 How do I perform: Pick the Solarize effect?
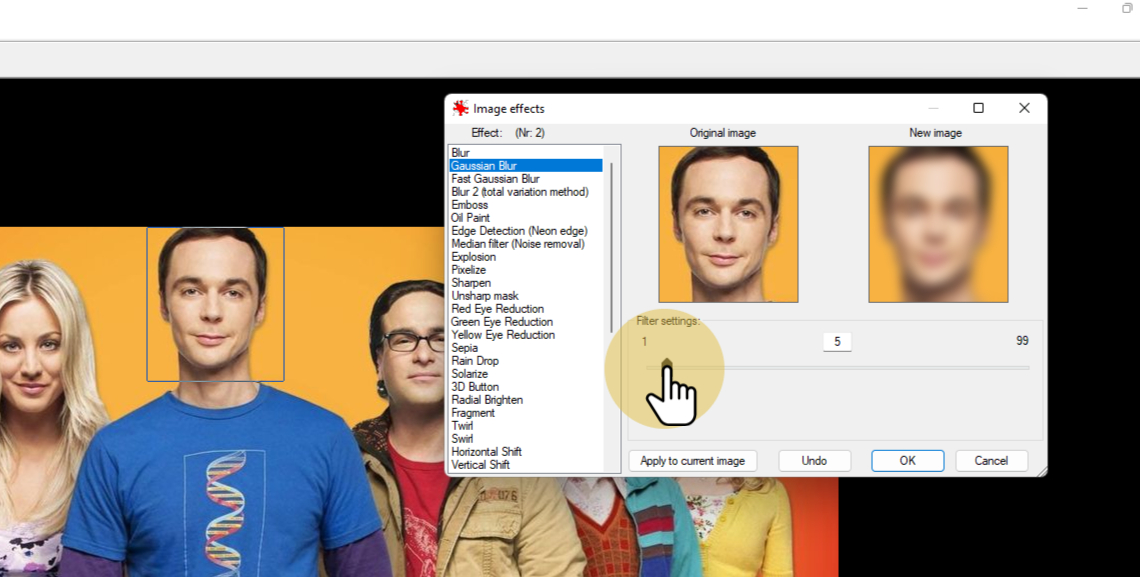click(x=469, y=374)
